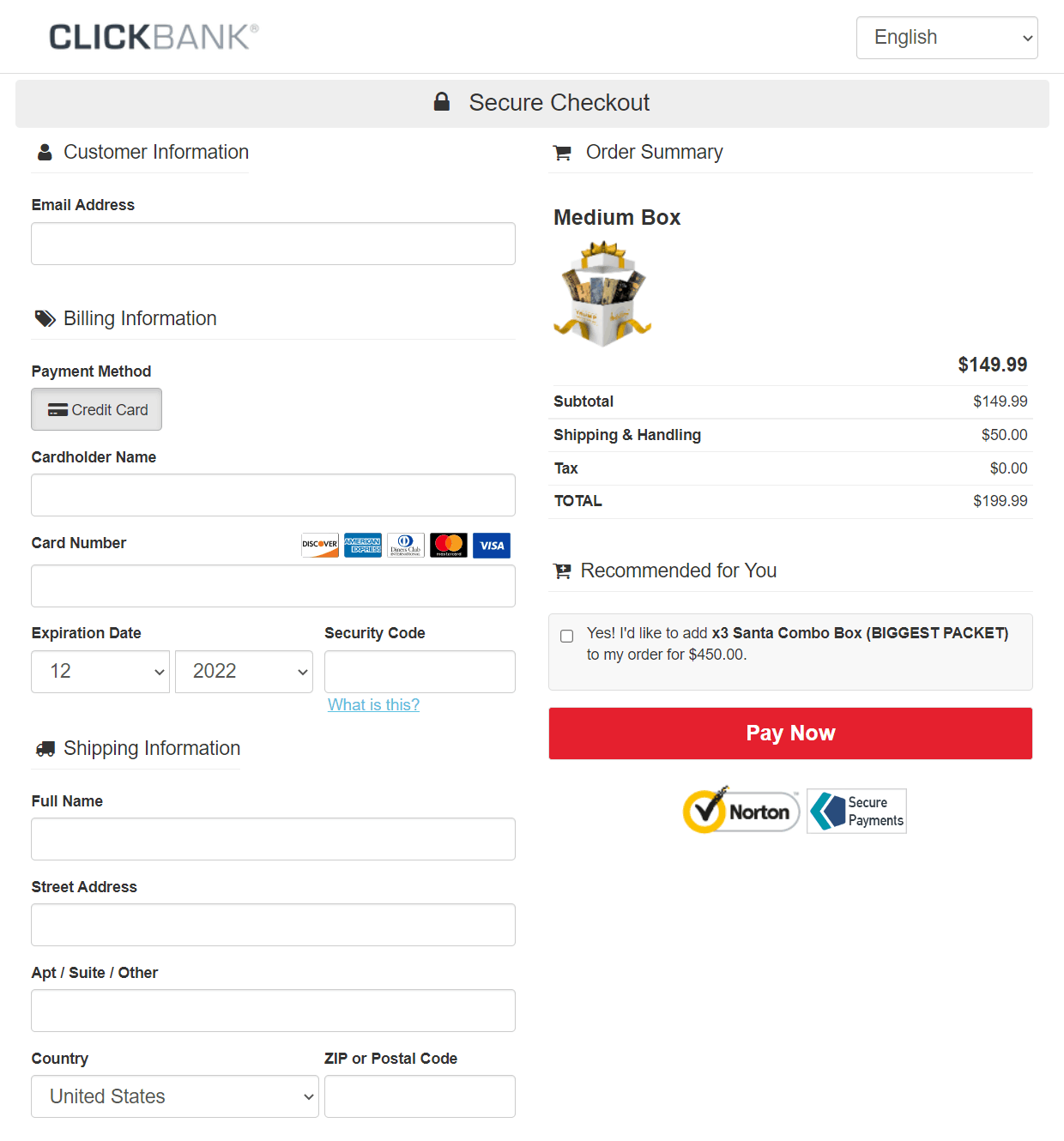
Task: Open the 'What is this?' link
Action: (373, 705)
